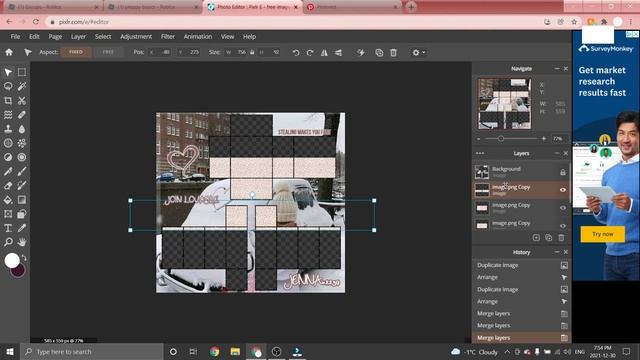The image size is (640, 360).
Task: Delete layer using Layers panel trash icon
Action: 562,238
